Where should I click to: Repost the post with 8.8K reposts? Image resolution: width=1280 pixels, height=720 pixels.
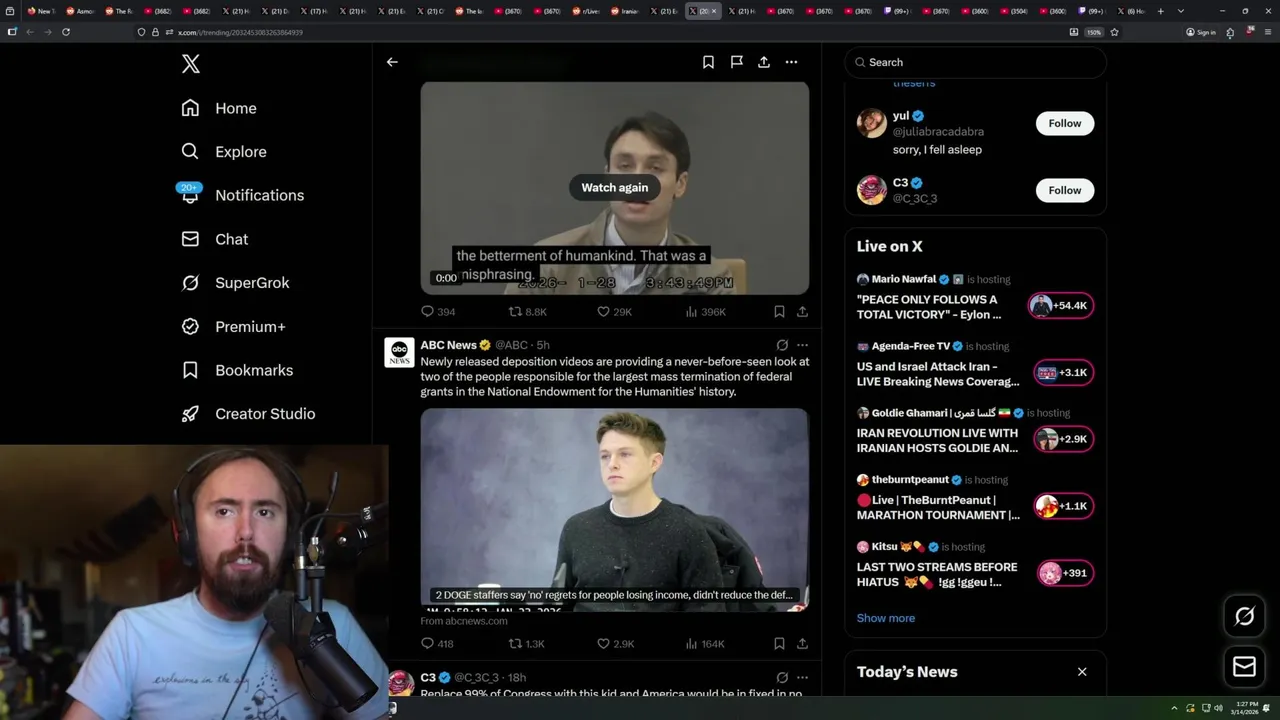527,312
